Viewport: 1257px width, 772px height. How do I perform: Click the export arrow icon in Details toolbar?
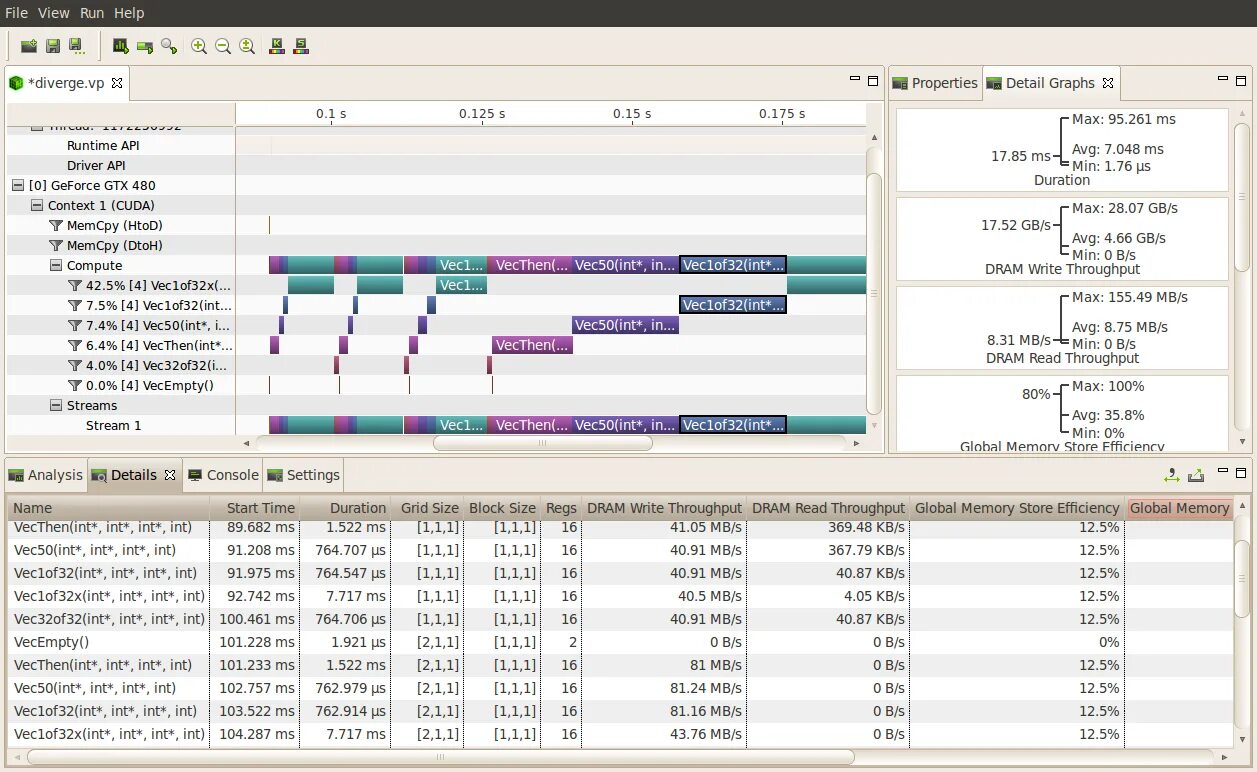click(x=1196, y=475)
